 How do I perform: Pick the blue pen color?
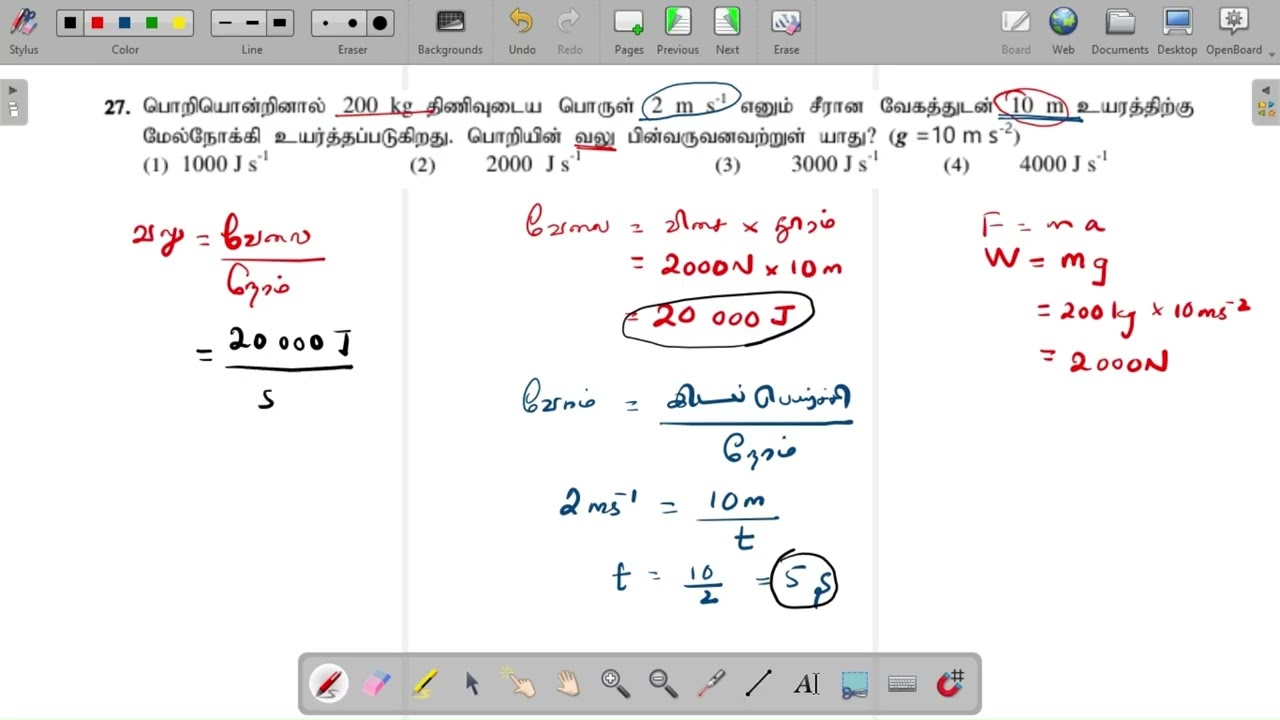124,23
